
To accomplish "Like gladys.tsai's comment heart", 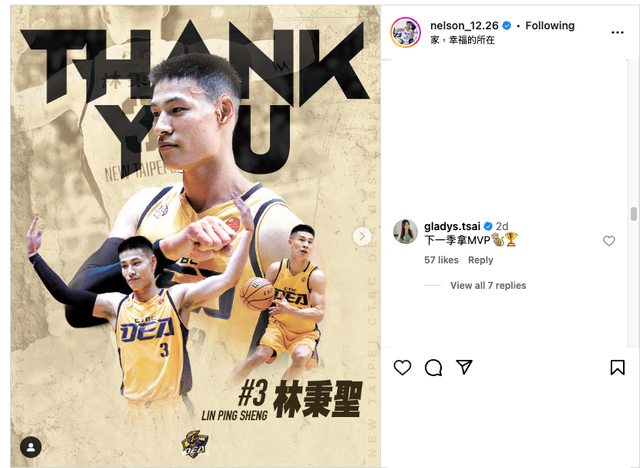I will click(609, 241).
